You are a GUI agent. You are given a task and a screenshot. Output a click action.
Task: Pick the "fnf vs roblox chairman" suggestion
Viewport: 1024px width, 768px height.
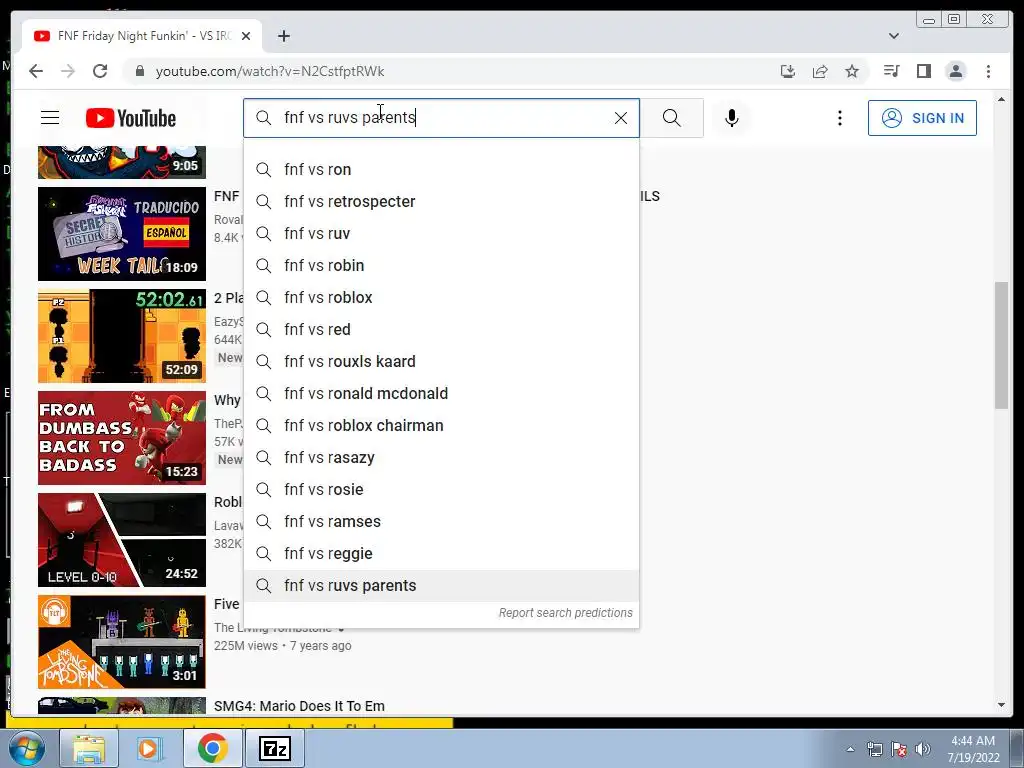tap(441, 425)
